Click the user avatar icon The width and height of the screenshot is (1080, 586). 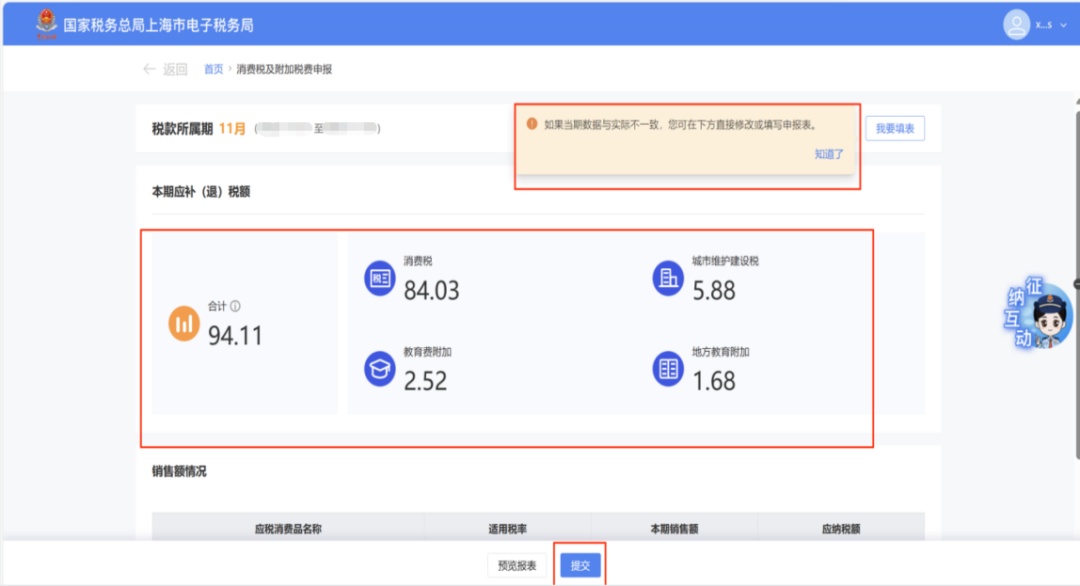(1016, 24)
